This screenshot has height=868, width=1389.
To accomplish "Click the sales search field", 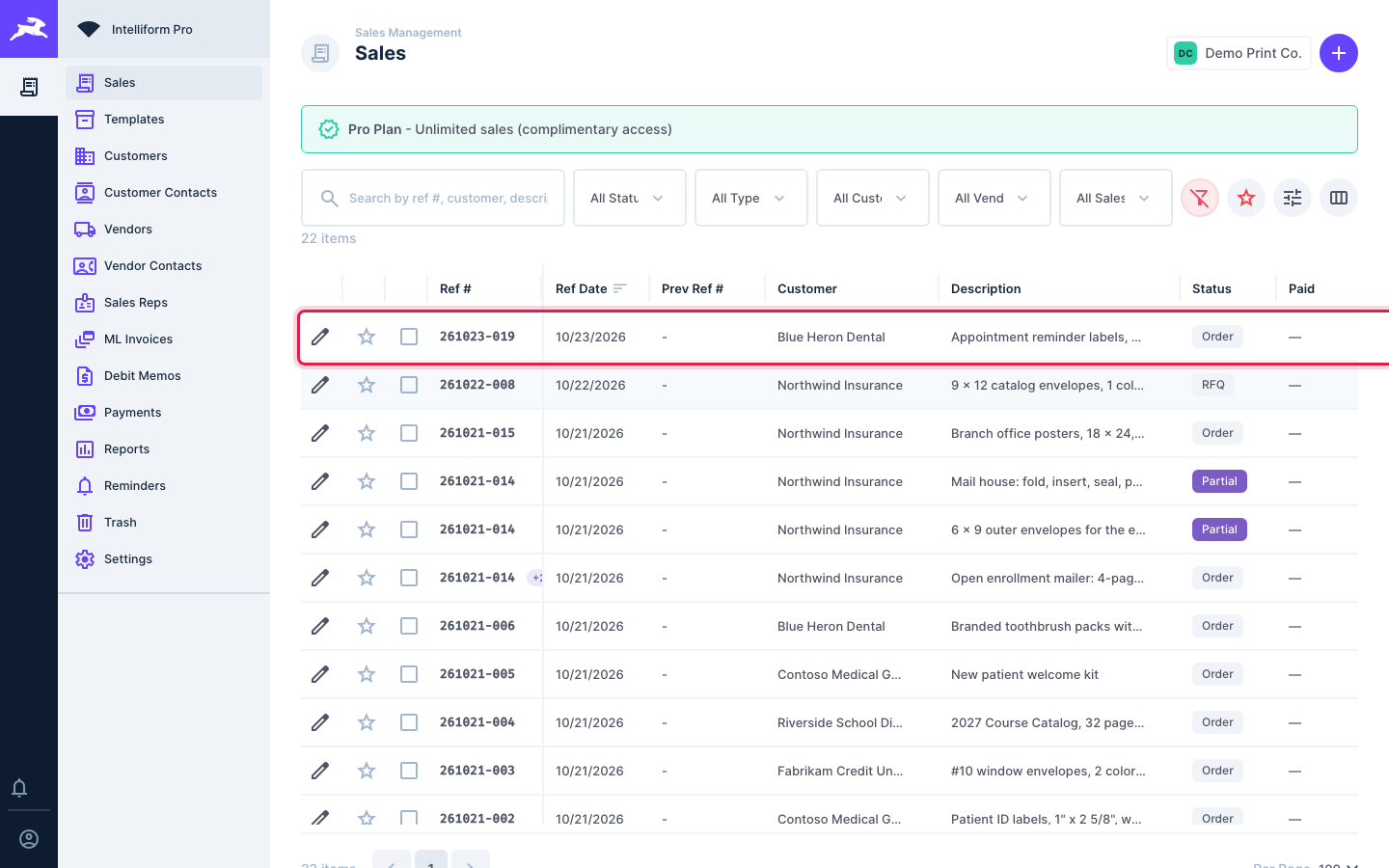I will [433, 198].
